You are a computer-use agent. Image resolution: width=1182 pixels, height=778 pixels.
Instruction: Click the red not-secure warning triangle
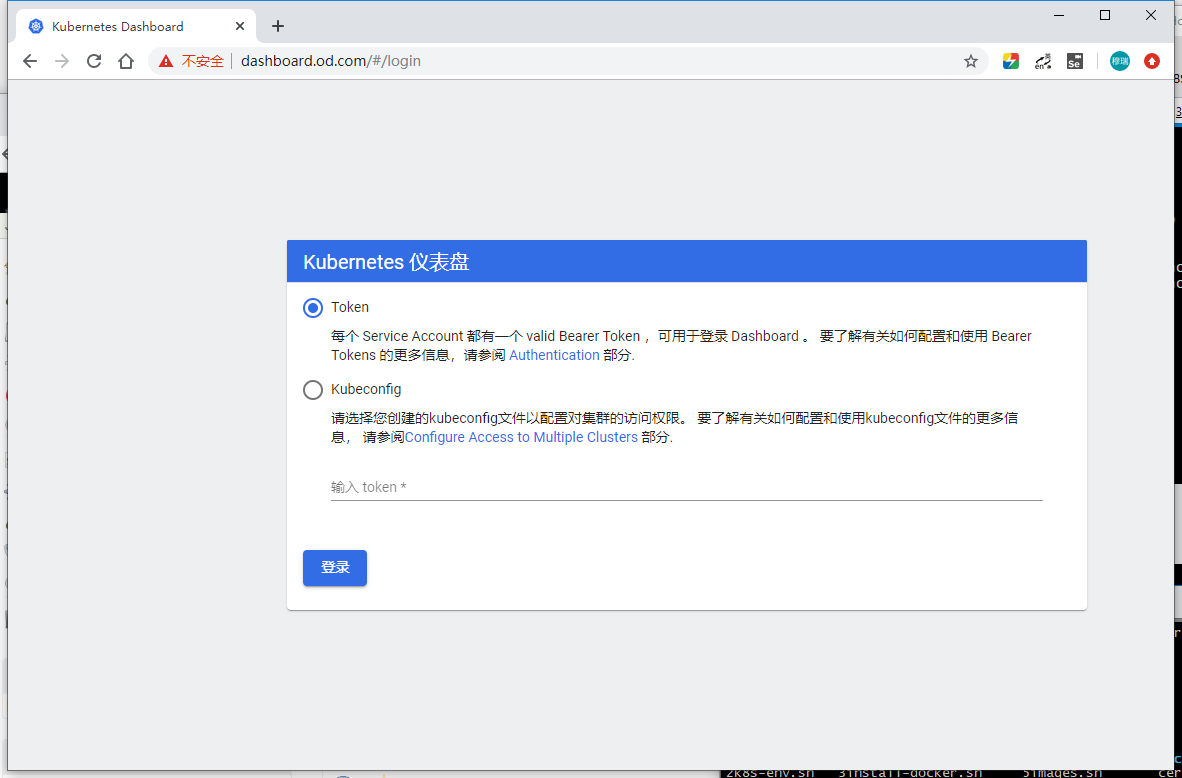(166, 61)
